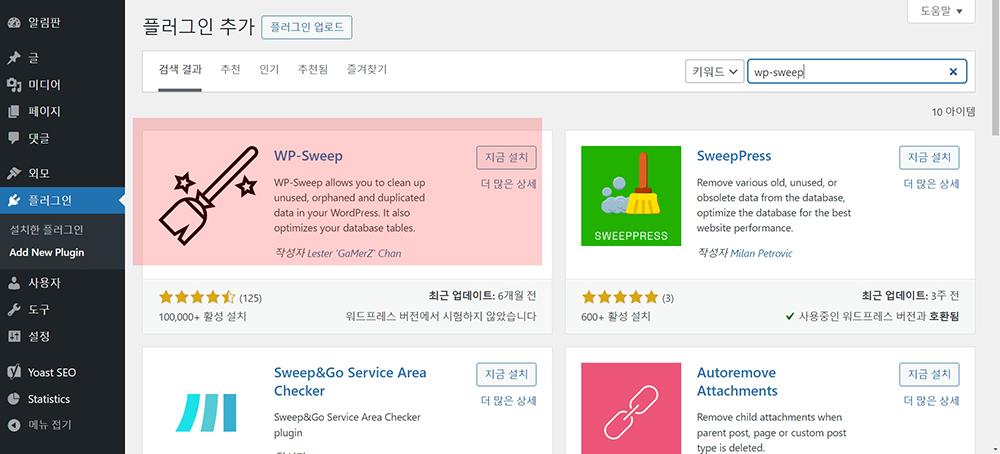Click the 설정 settings icon

pos(14,336)
